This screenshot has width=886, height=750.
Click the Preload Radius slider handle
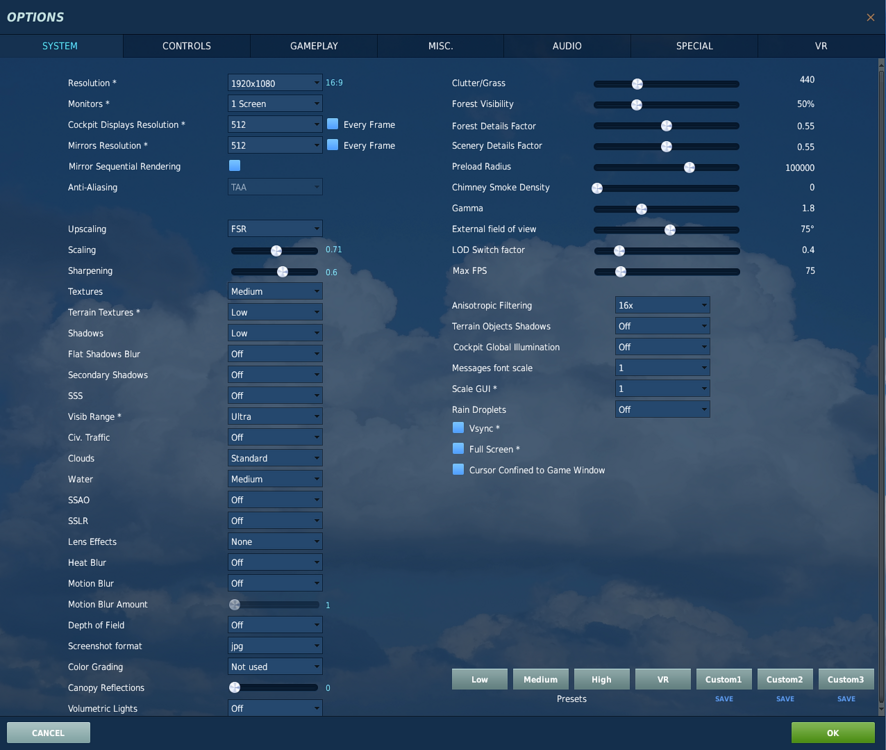(x=689, y=167)
